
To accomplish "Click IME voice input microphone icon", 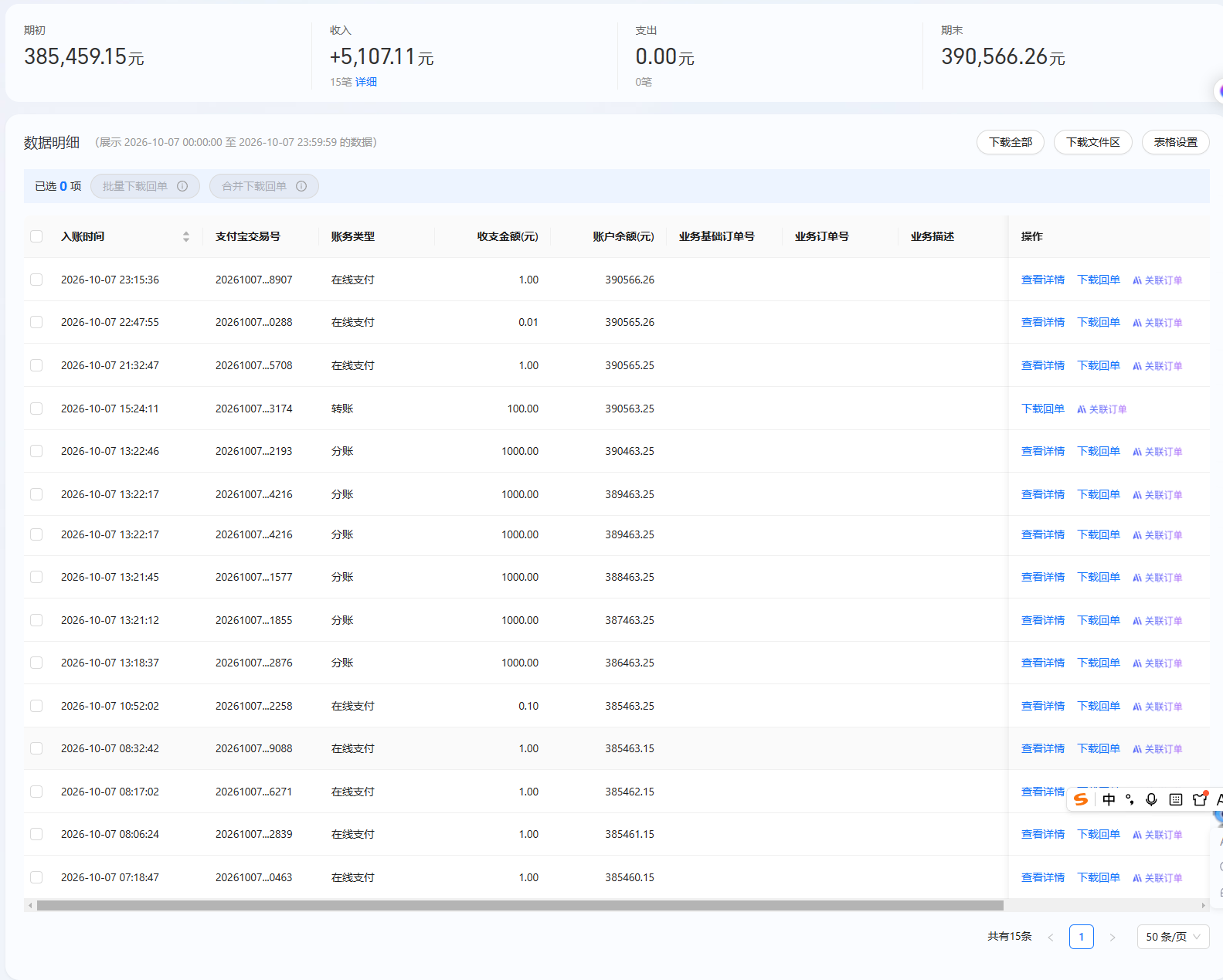I will (x=1151, y=799).
